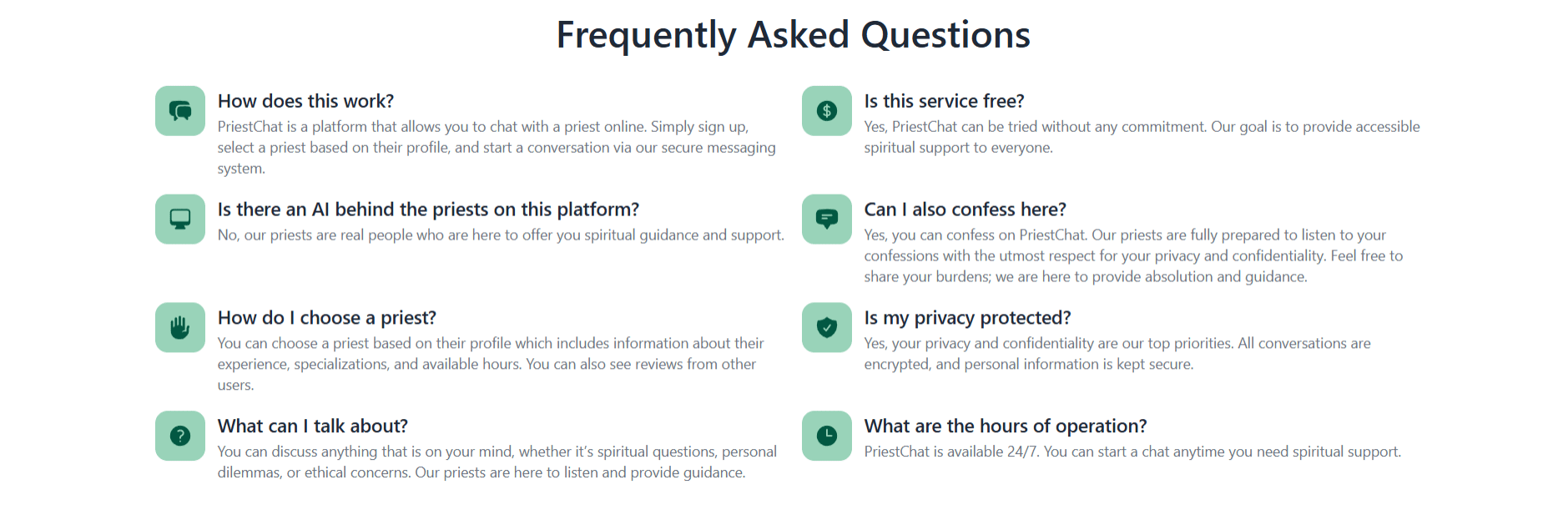Click 'What are the hours of operation?' title
Viewport: 1568px width, 525px height.
(1006, 427)
